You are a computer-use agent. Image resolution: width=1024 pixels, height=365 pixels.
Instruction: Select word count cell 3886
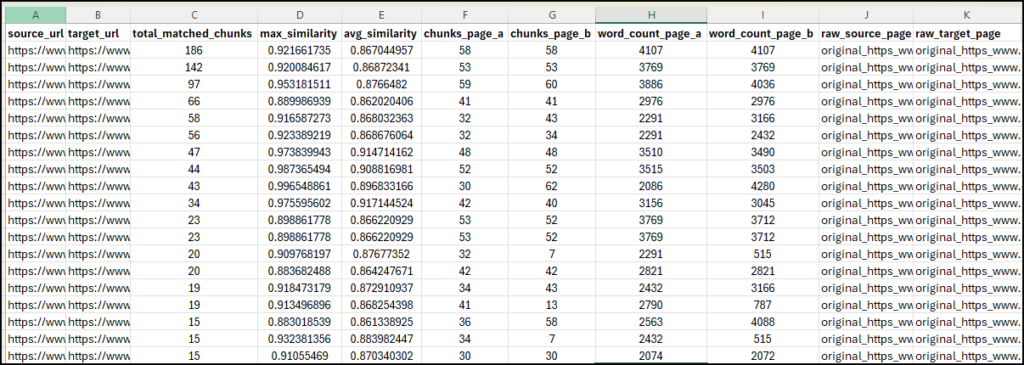(x=650, y=84)
